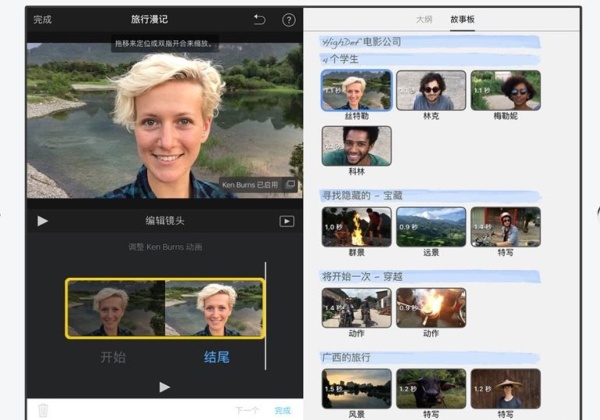Play the Ken Burns animation preview
The width and height of the screenshot is (600, 420).
[x=165, y=387]
